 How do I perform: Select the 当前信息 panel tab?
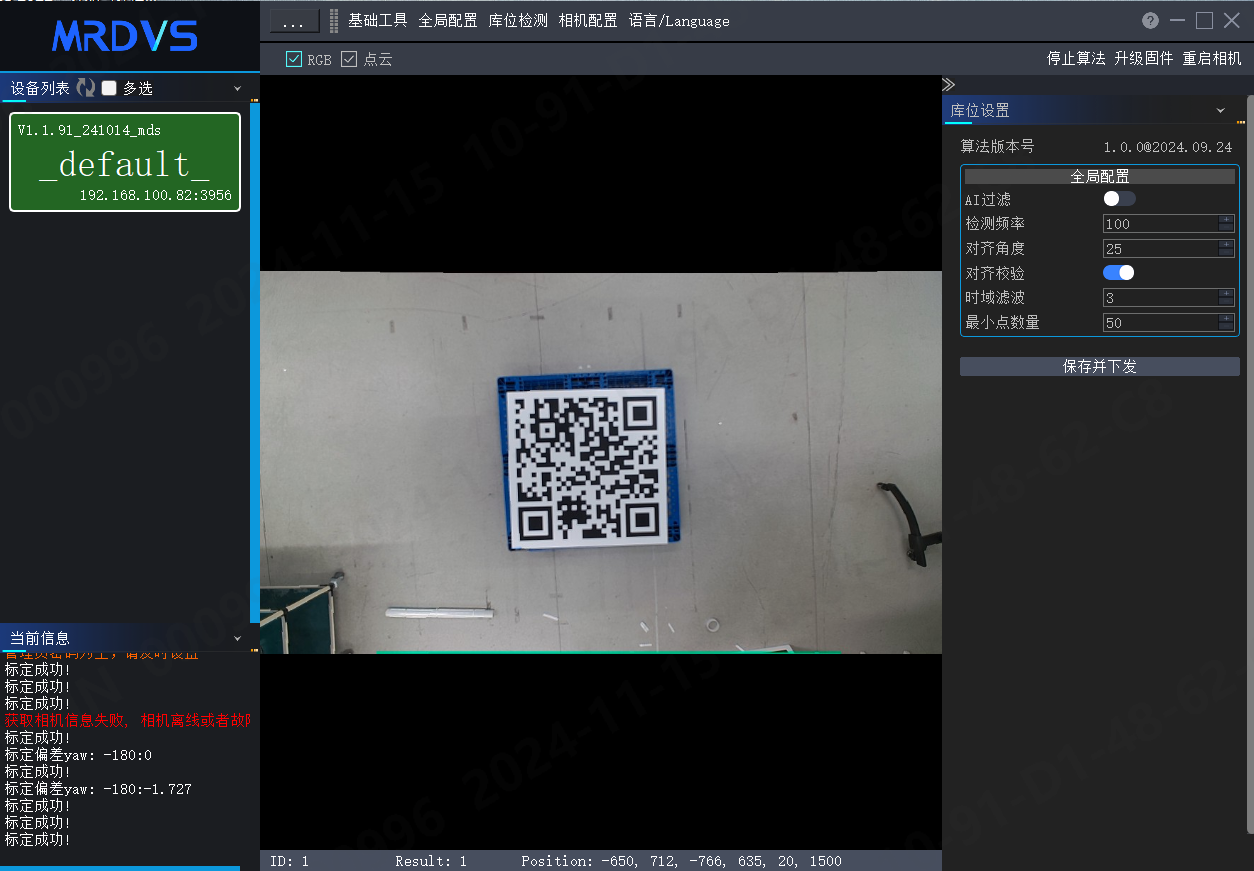point(40,638)
